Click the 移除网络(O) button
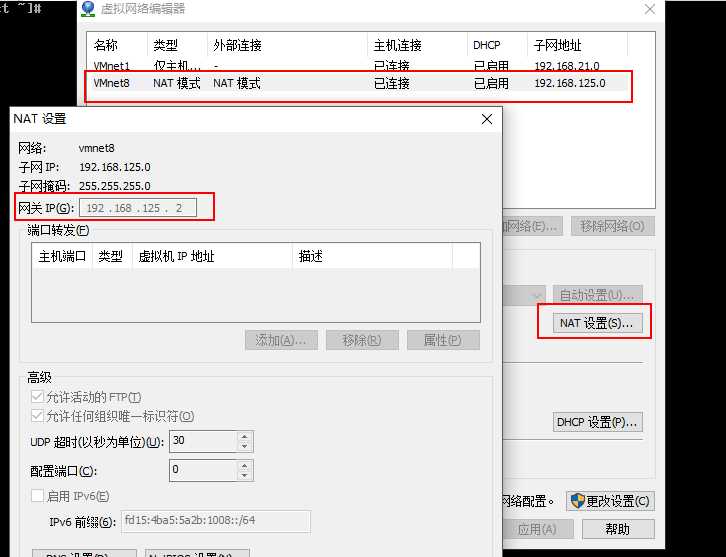The height and width of the screenshot is (557, 726). tap(613, 226)
